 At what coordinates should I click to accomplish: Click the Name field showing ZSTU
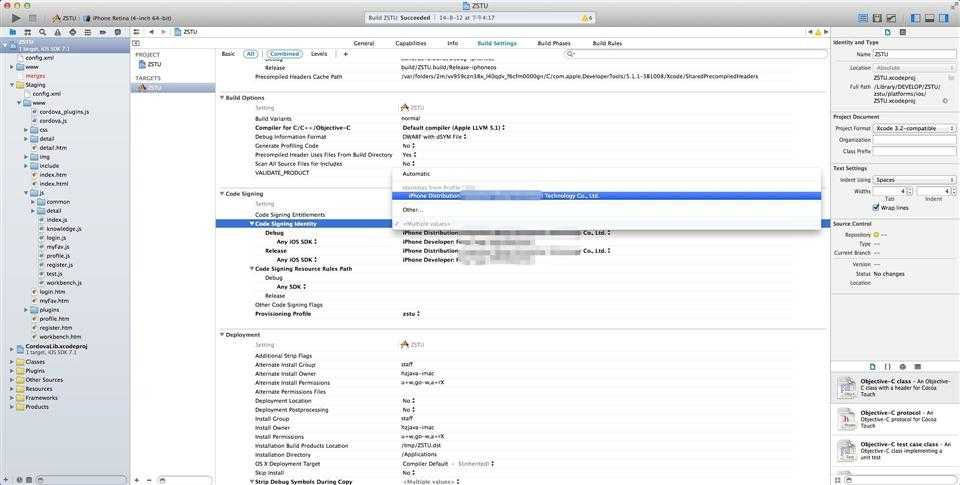(914, 55)
